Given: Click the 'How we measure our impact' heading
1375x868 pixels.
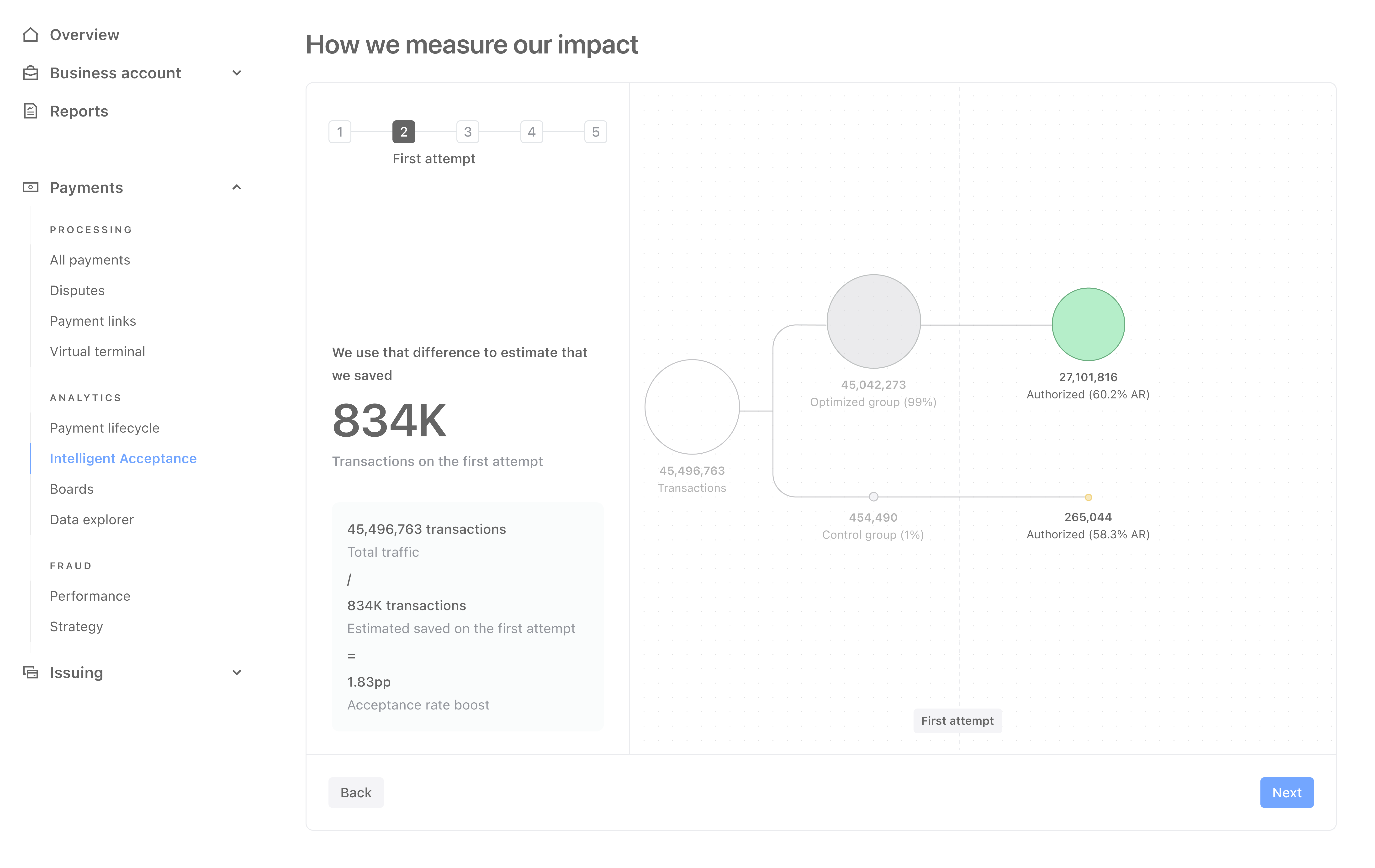Looking at the screenshot, I should click(472, 45).
